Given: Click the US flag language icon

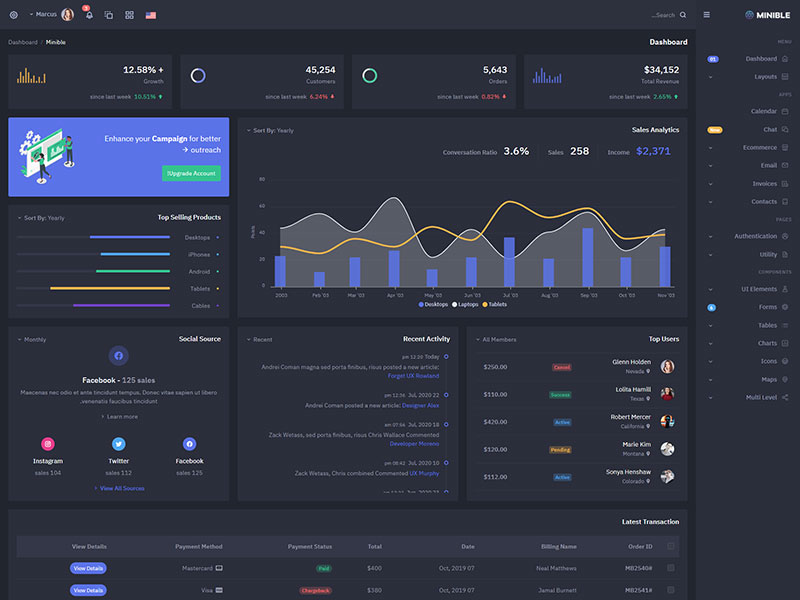Looking at the screenshot, I should click(151, 15).
